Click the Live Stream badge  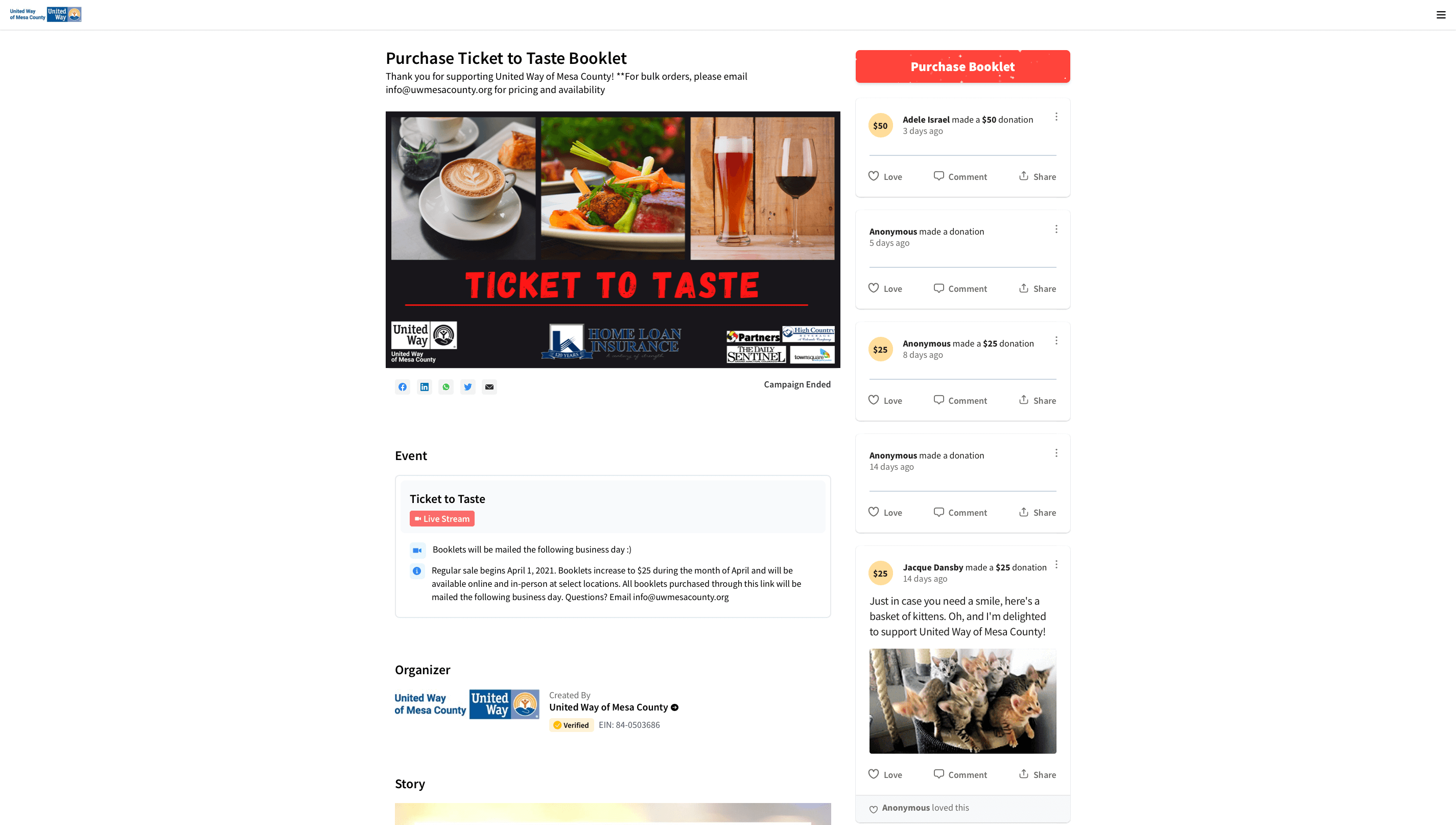(x=442, y=518)
